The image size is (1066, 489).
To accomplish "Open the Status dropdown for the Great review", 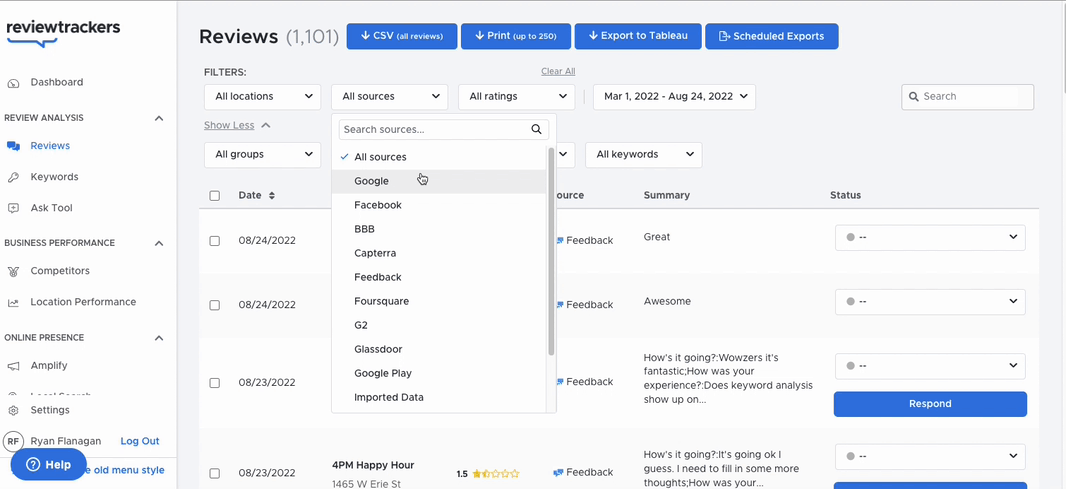I will [930, 237].
